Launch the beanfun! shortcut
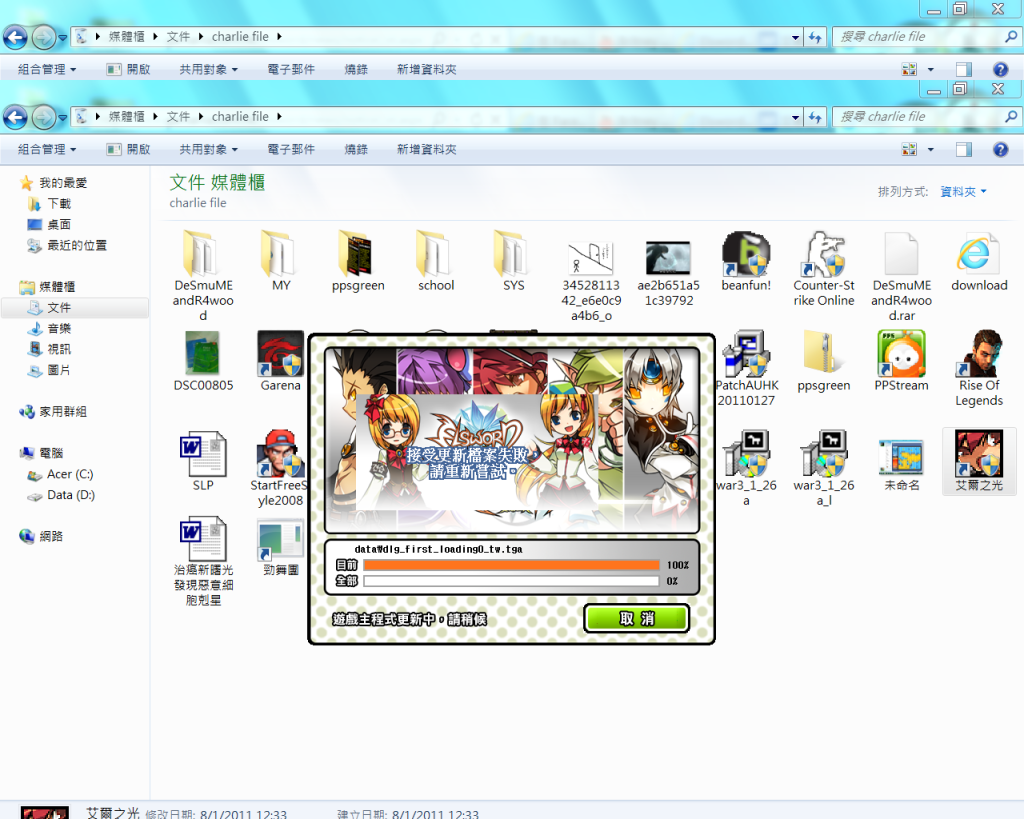The height and width of the screenshot is (819, 1024). (746, 261)
